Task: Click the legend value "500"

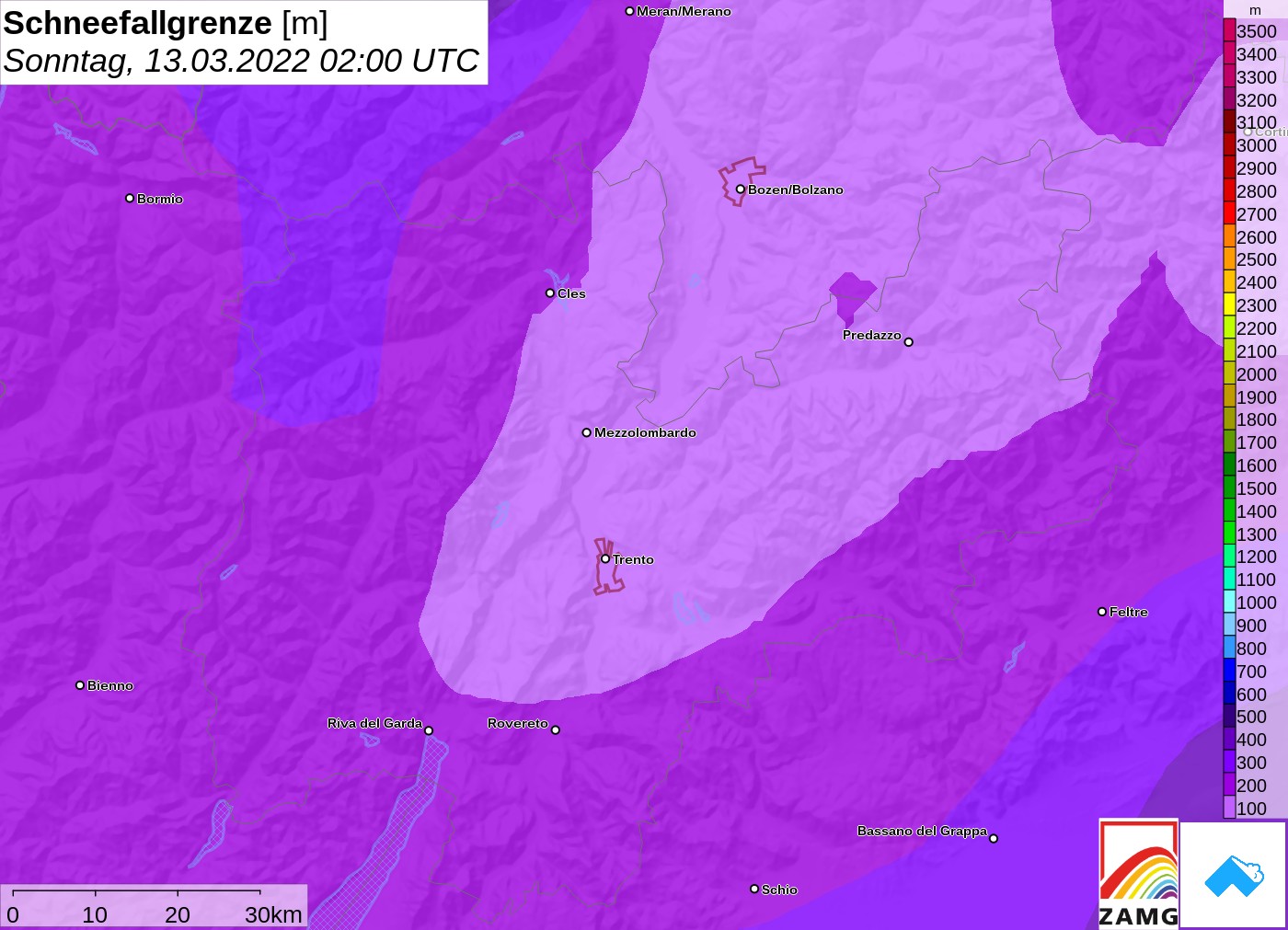Action: [1252, 717]
